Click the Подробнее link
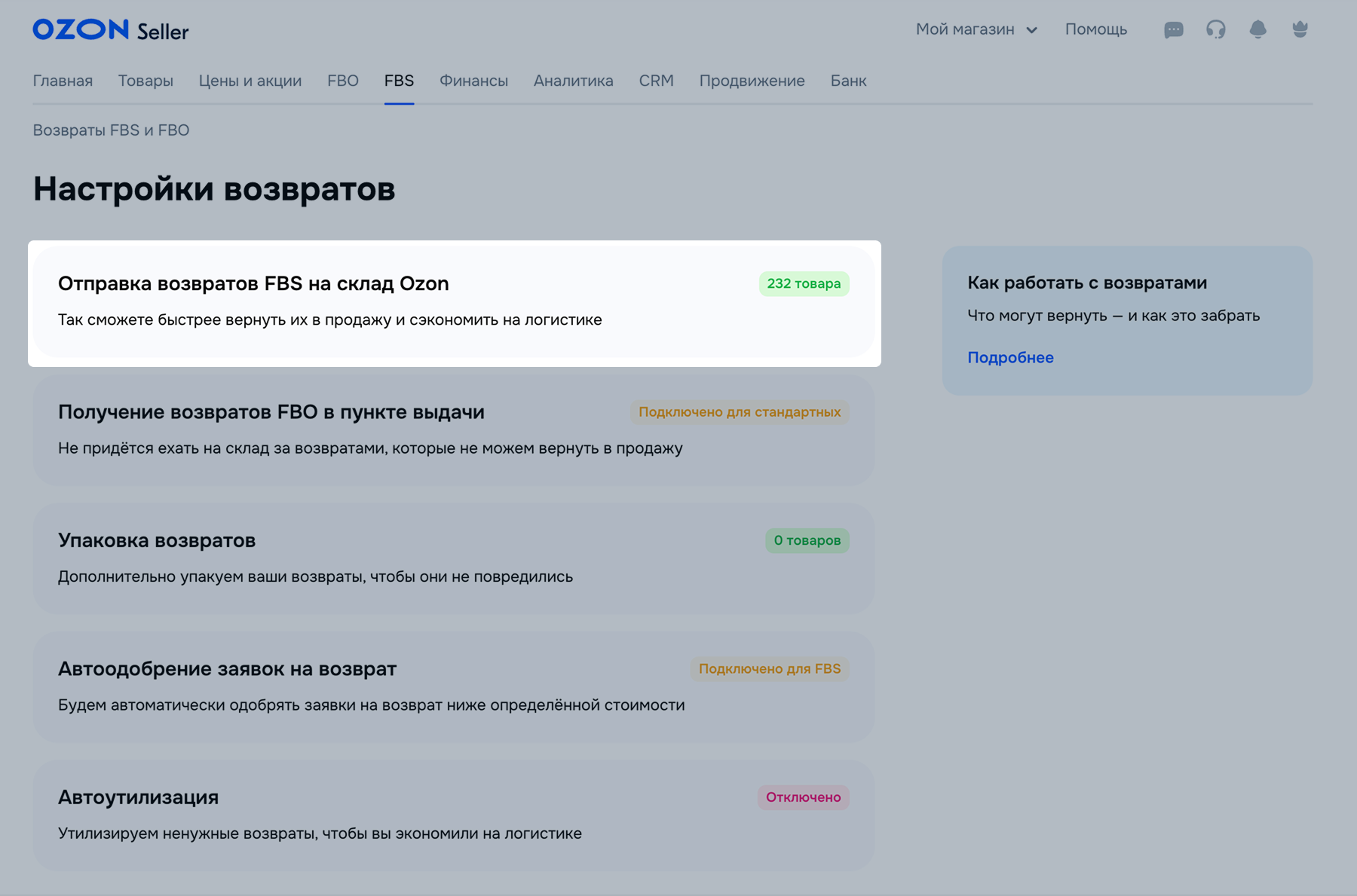The width and height of the screenshot is (1357, 896). [x=1010, y=357]
